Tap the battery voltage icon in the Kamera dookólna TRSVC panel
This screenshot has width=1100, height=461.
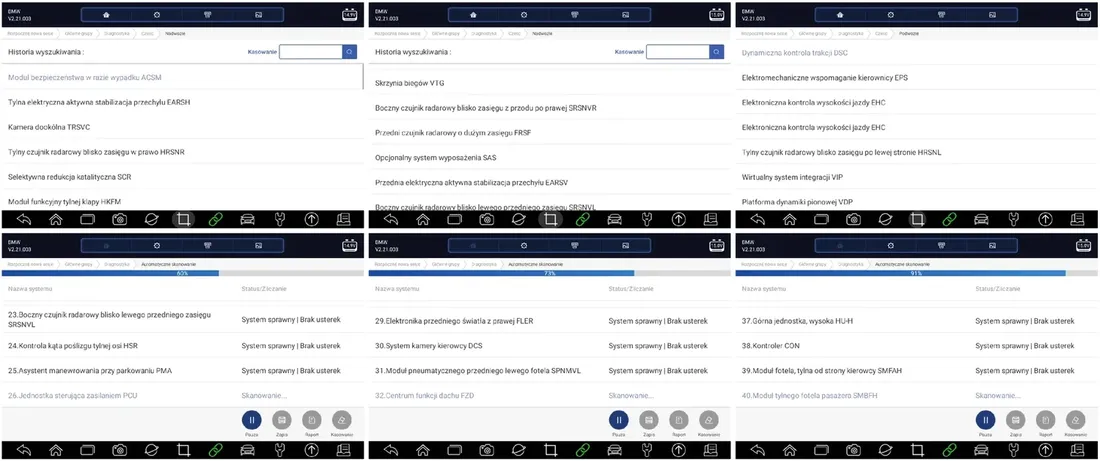pyautogui.click(x=349, y=14)
